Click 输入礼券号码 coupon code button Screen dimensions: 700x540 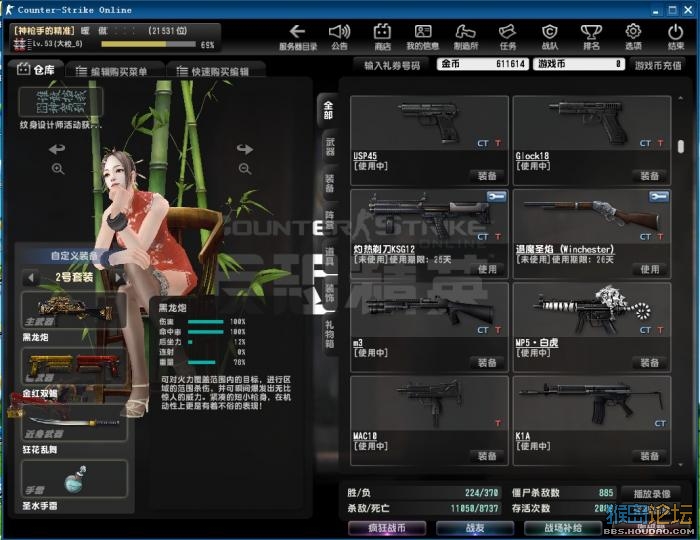(x=392, y=66)
